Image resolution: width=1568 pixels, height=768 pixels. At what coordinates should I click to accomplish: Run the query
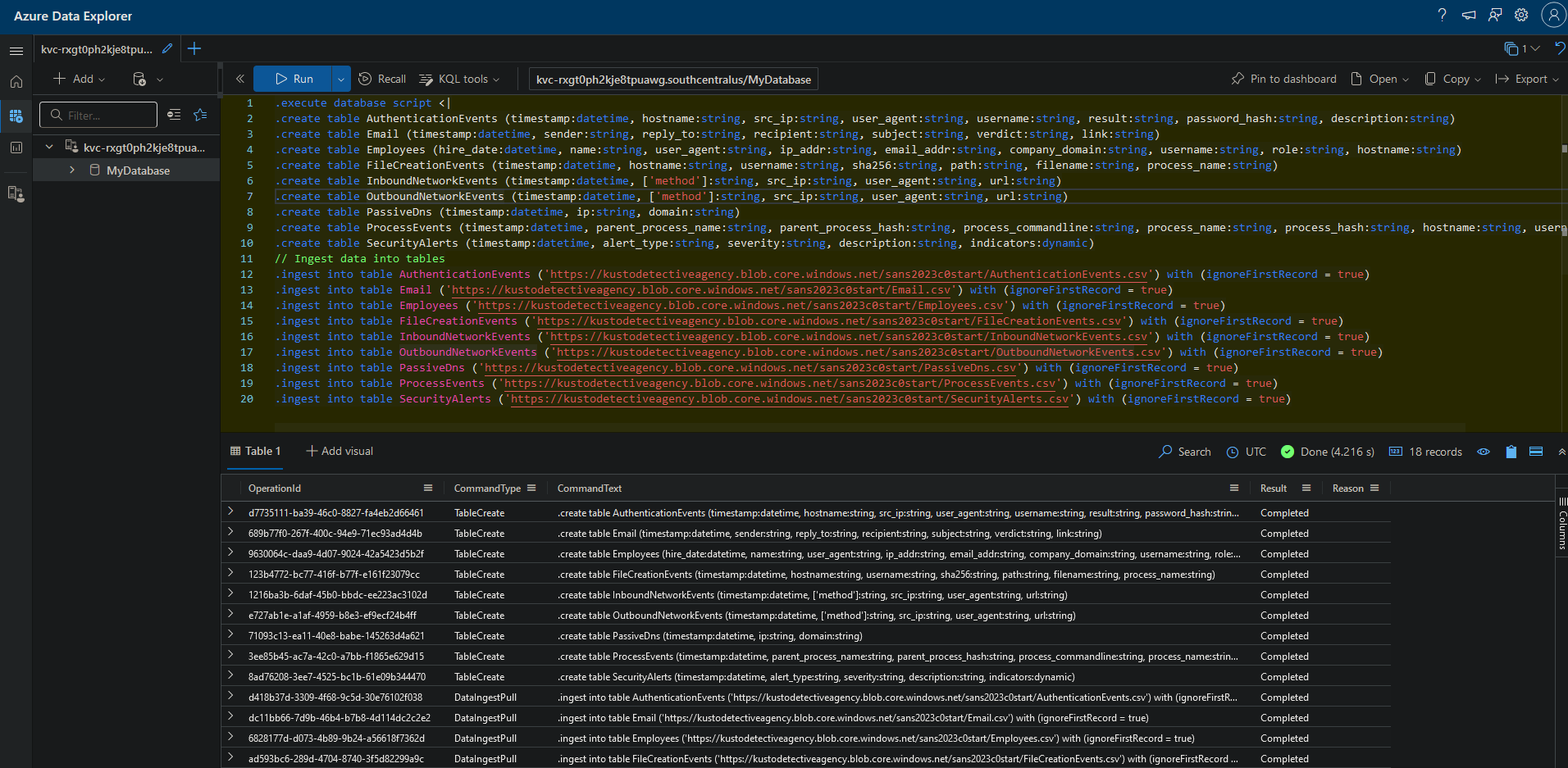click(x=293, y=79)
